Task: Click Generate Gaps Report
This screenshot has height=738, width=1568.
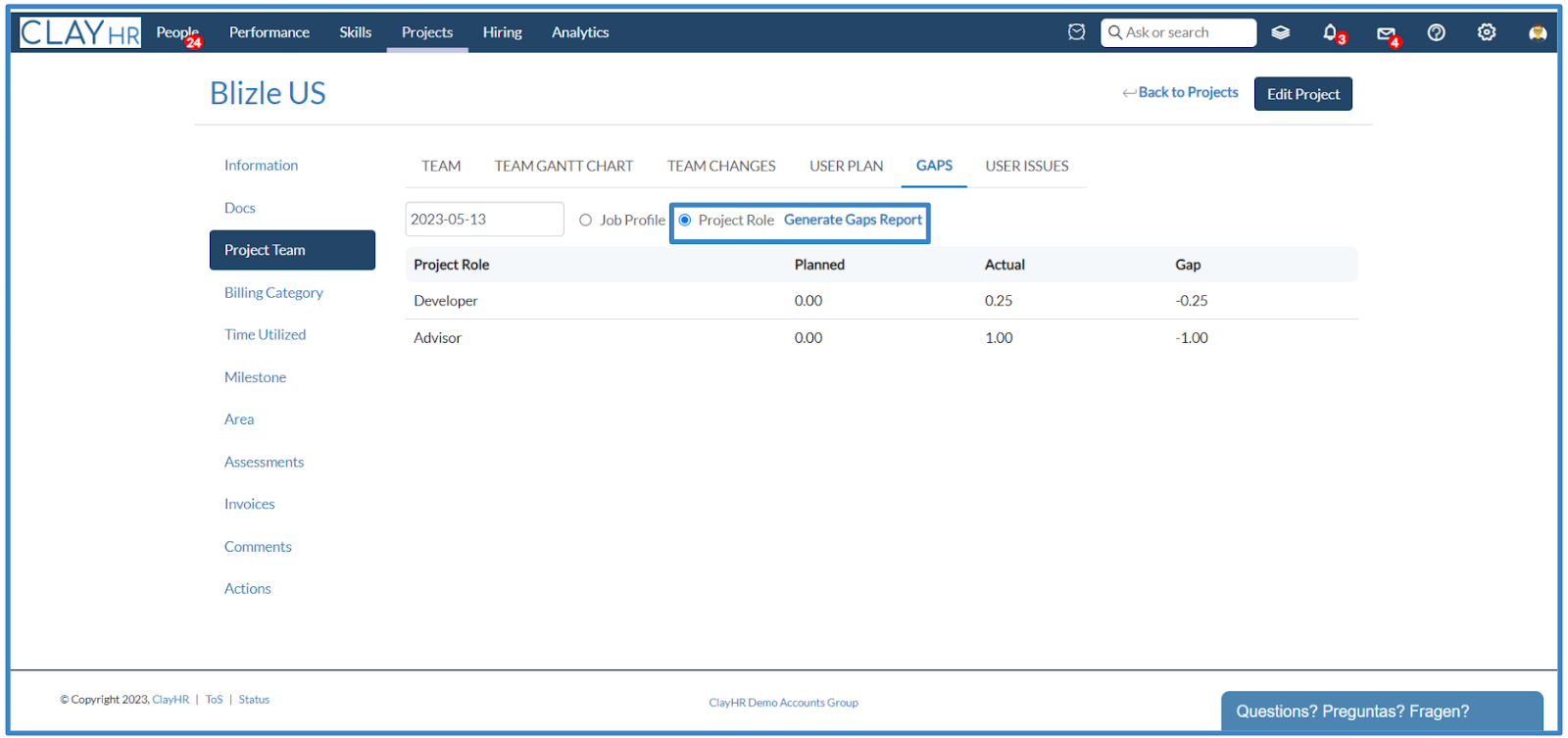Action: (x=853, y=220)
